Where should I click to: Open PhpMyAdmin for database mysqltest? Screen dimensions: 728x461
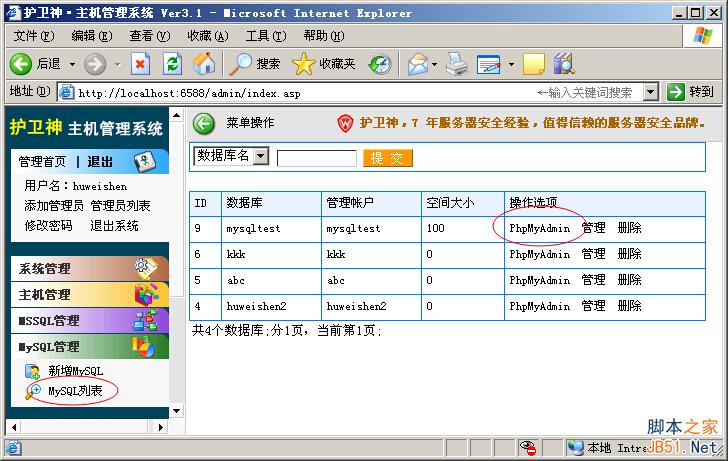coord(539,228)
